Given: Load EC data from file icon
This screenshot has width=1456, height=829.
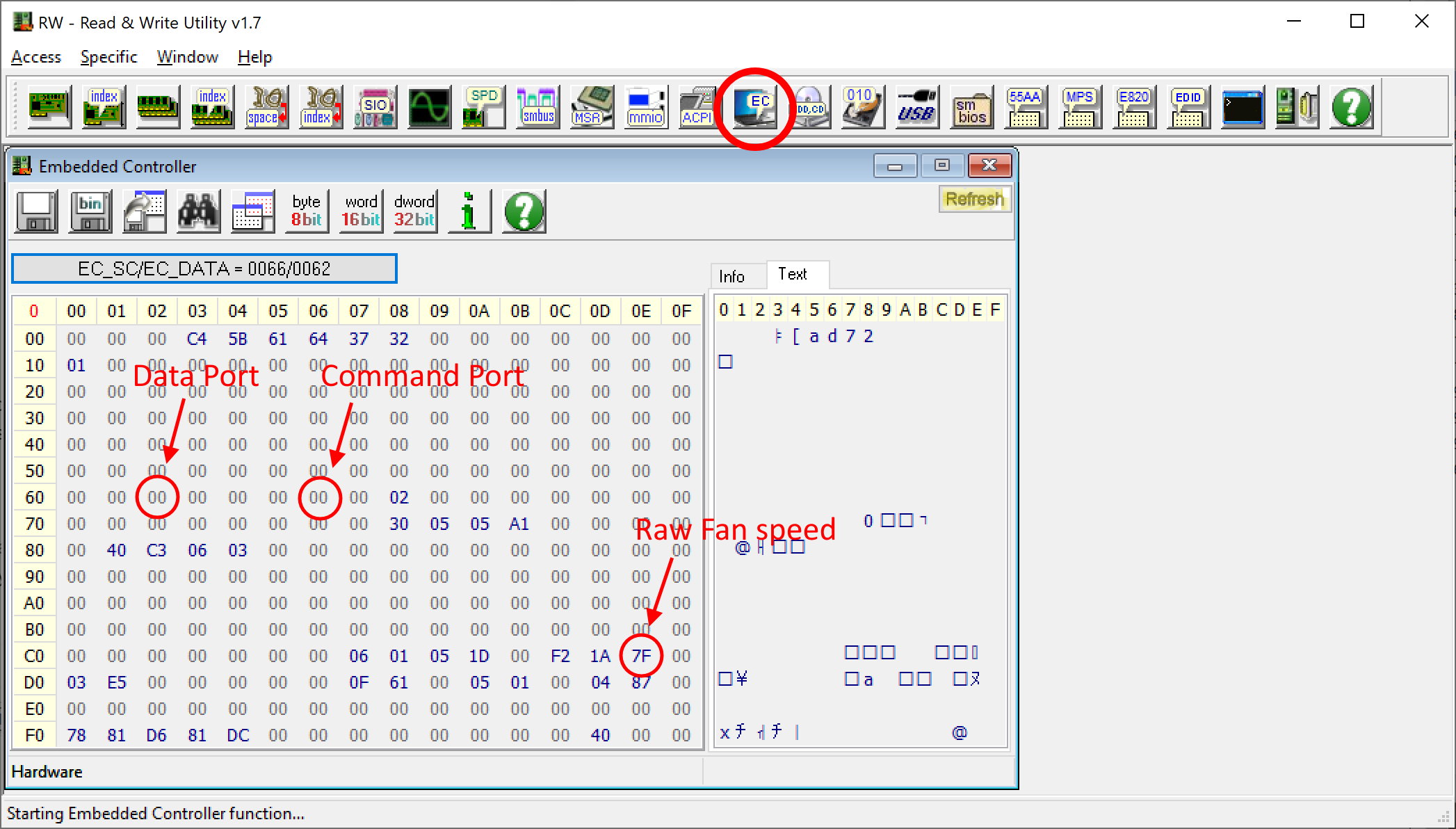Looking at the screenshot, I should pyautogui.click(x=145, y=211).
